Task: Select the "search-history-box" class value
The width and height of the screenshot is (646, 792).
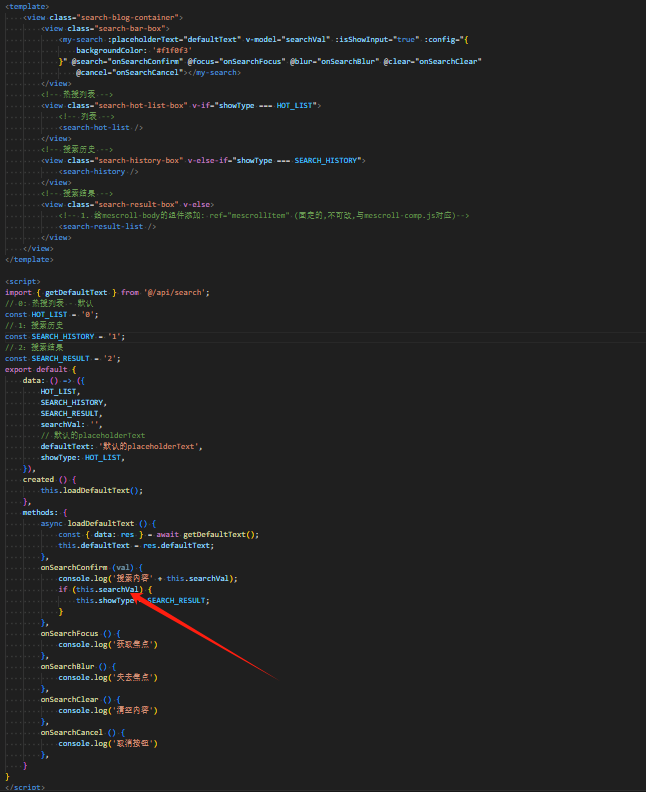Action: tap(138, 161)
